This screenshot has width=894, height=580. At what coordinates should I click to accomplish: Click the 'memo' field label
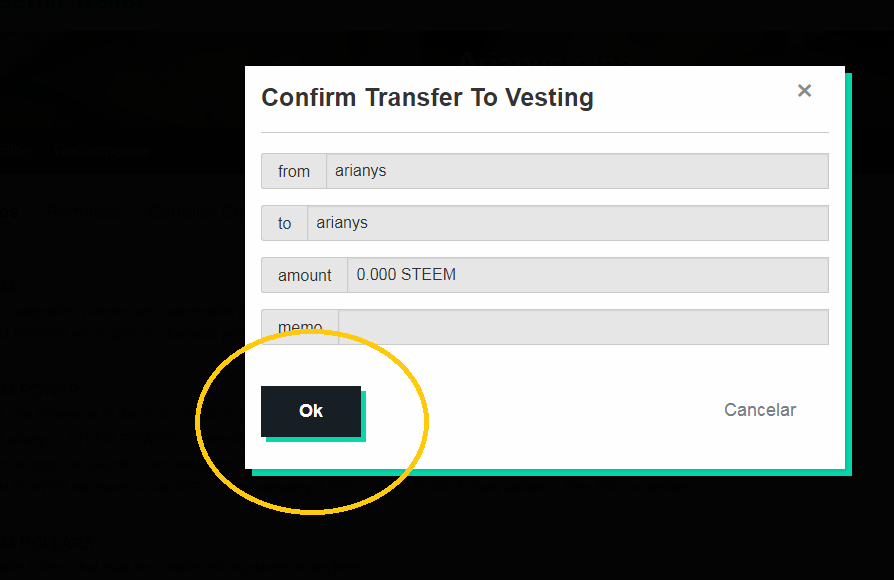point(300,327)
